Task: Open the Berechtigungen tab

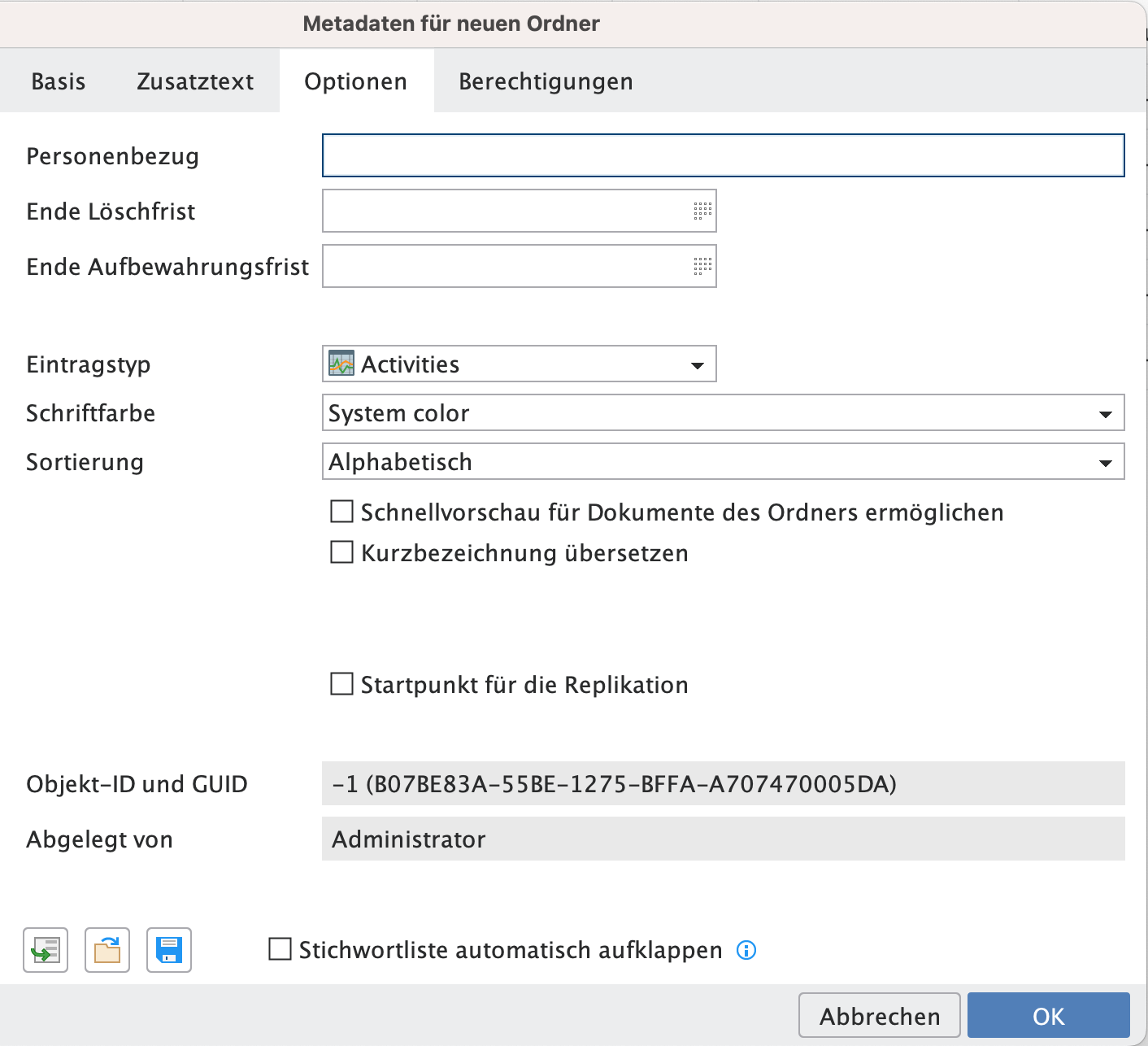Action: coord(546,81)
